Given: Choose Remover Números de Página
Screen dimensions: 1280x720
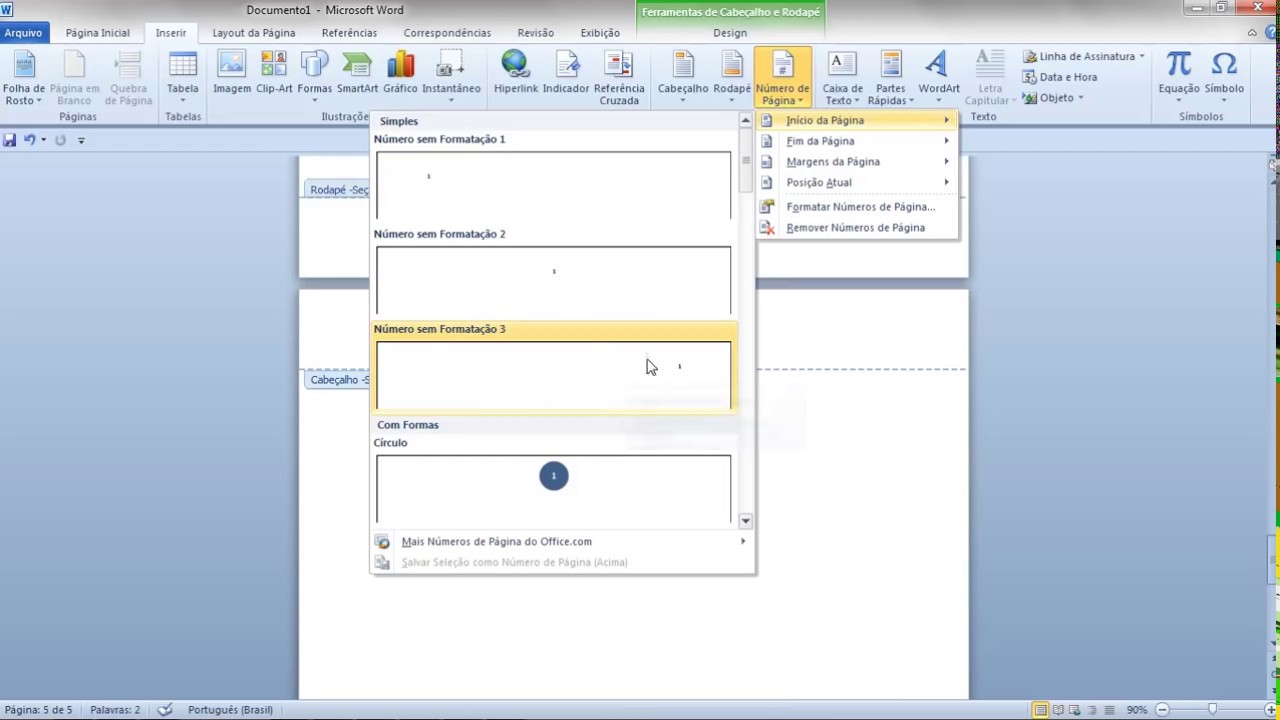Looking at the screenshot, I should (857, 228).
